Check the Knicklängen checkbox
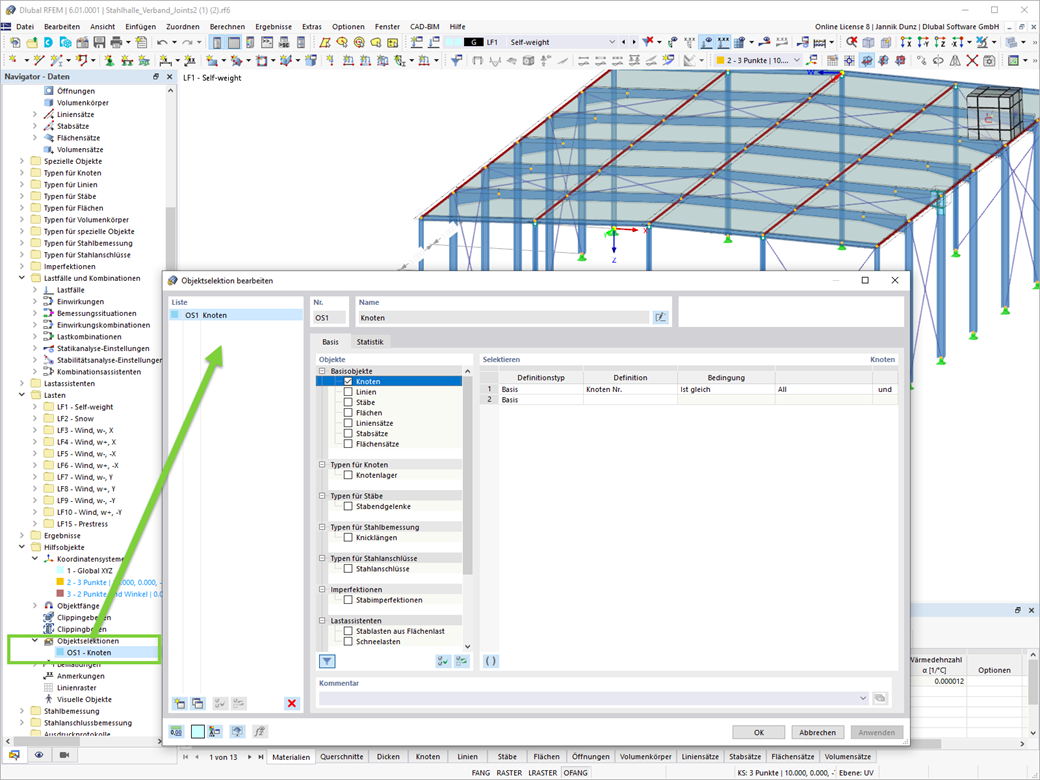This screenshot has width=1040, height=780. [x=348, y=537]
